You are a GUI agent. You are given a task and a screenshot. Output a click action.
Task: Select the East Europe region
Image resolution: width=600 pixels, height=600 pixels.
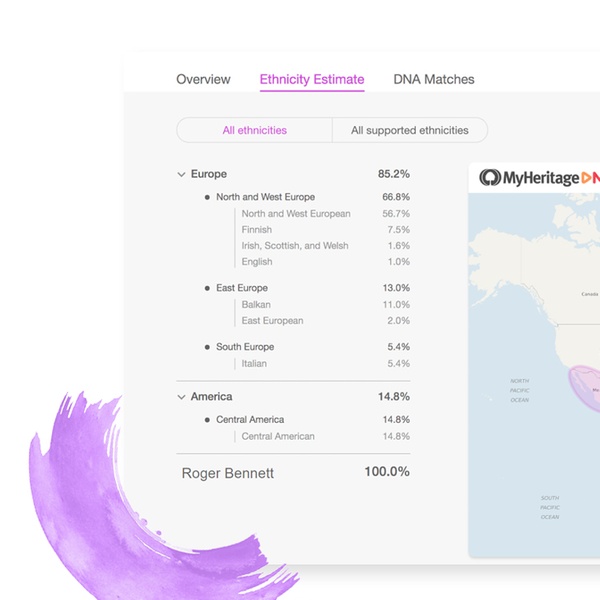(x=241, y=288)
